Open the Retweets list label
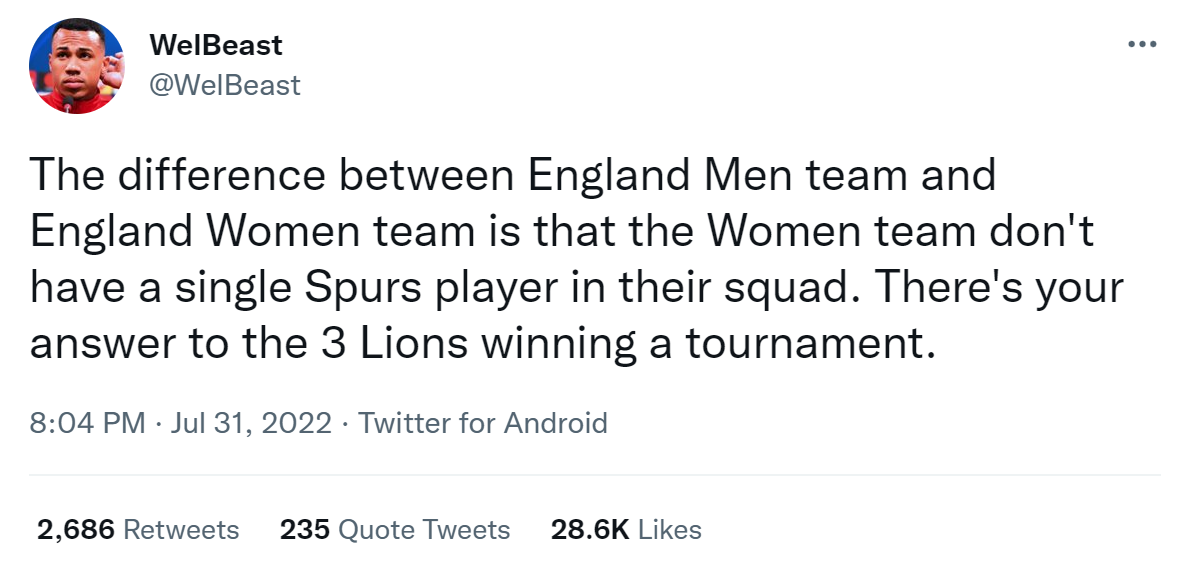The height and width of the screenshot is (574, 1185). point(180,529)
